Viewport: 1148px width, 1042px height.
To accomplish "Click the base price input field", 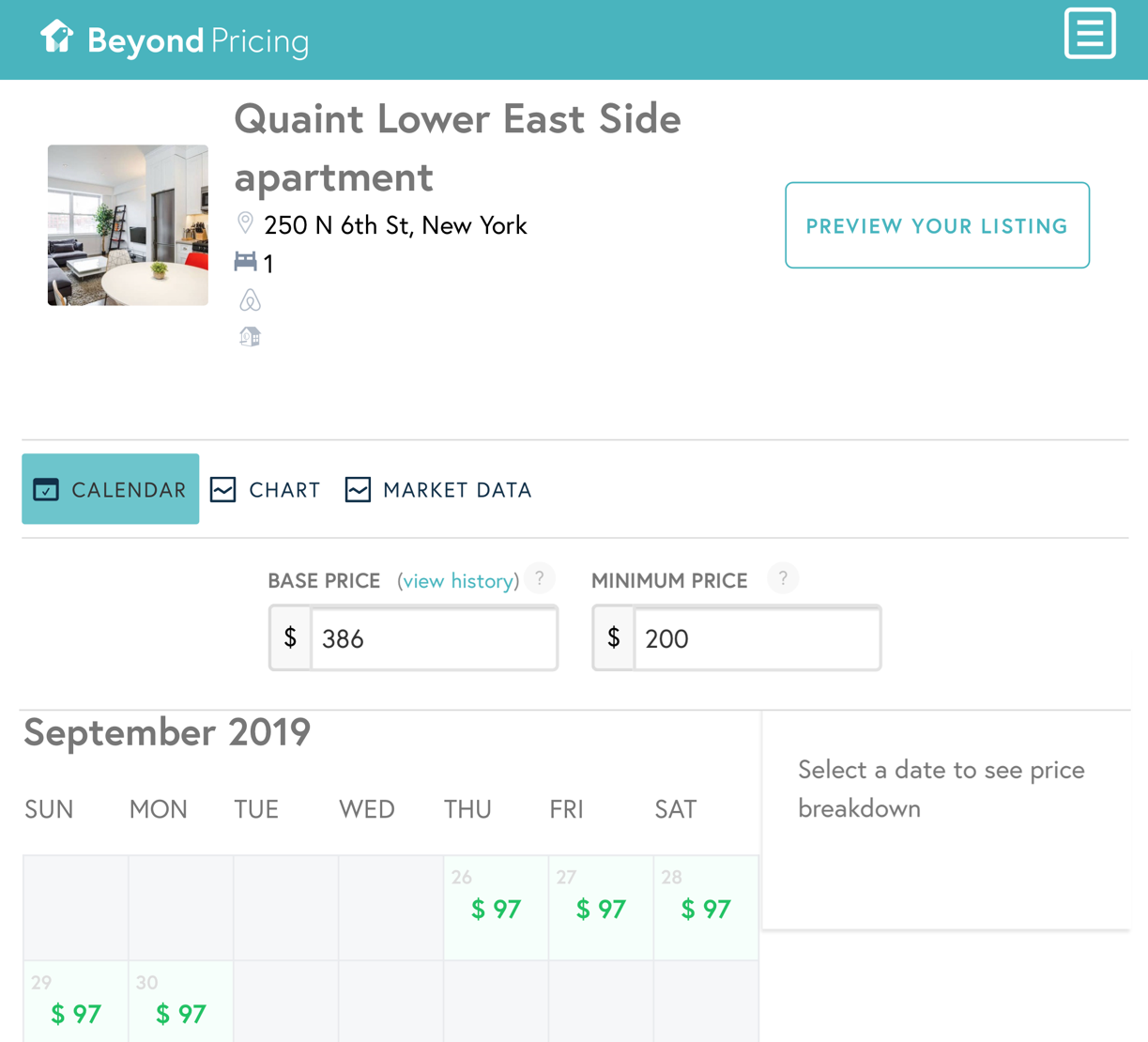I will coord(434,638).
